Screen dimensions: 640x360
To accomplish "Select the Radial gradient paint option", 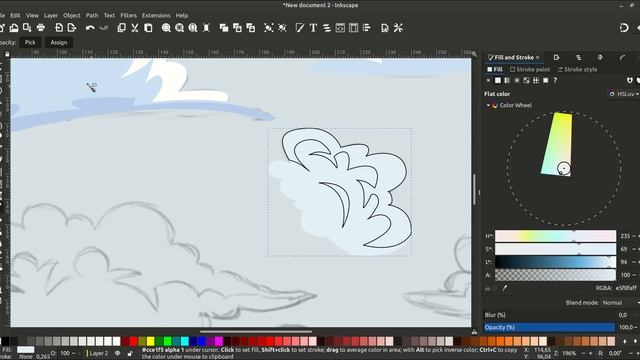I will pyautogui.click(x=517, y=80).
